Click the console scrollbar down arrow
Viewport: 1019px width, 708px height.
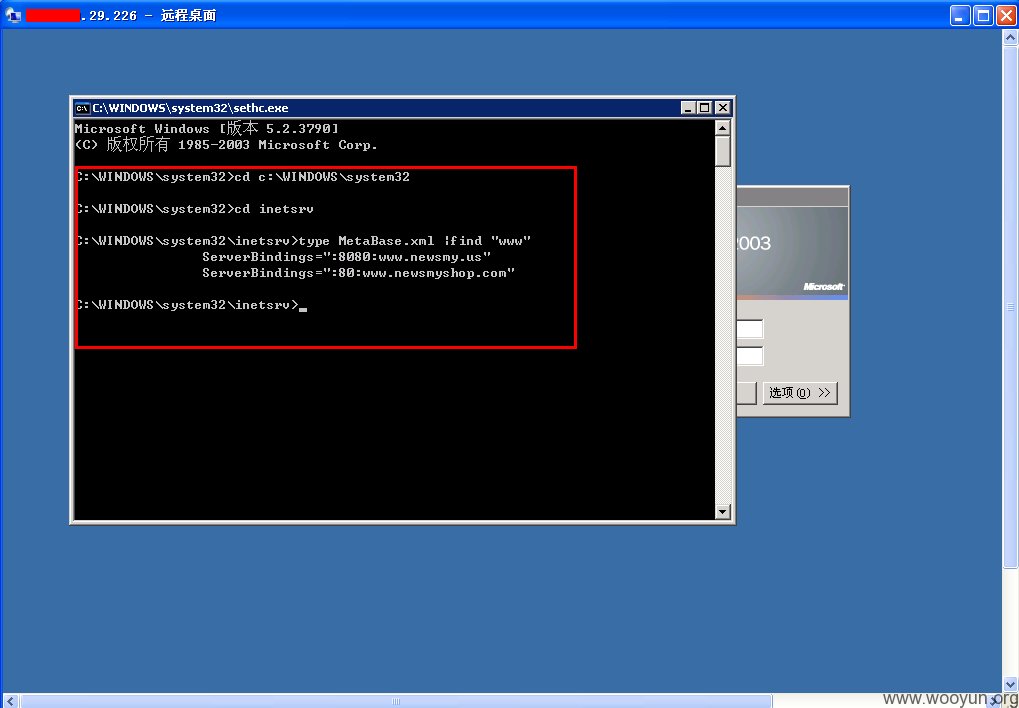coord(723,512)
